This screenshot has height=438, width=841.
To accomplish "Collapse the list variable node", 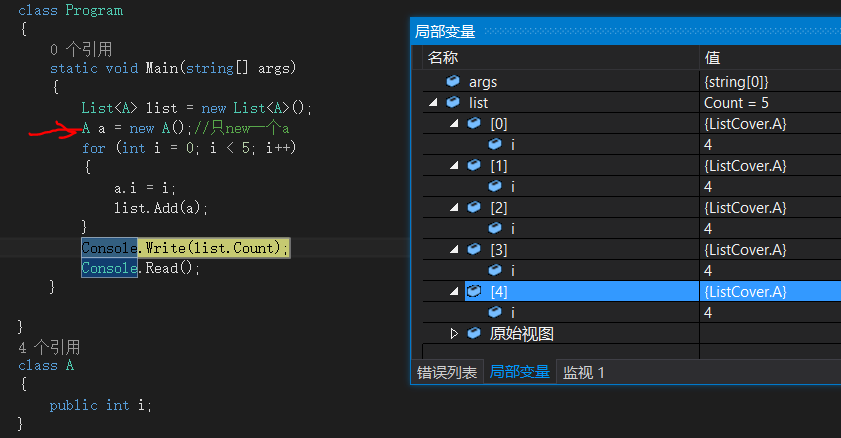I will click(x=433, y=102).
